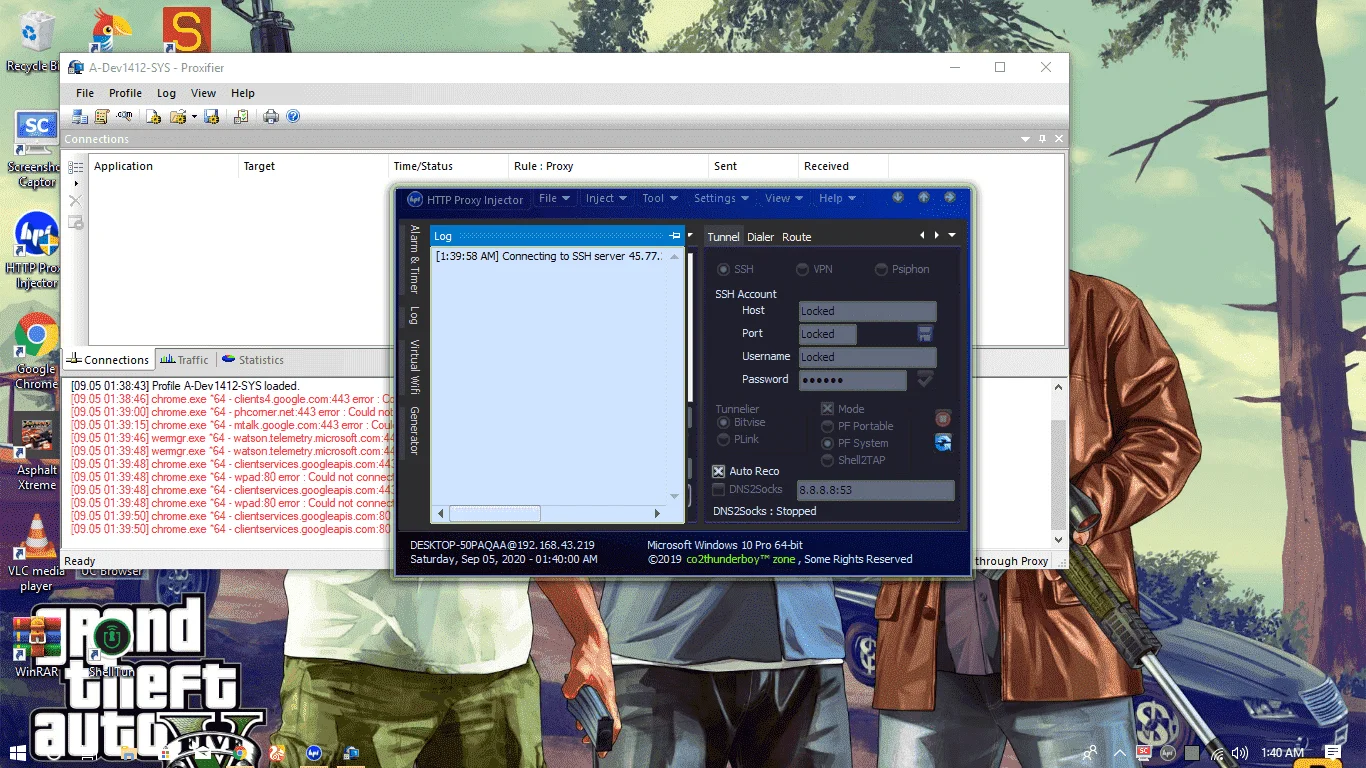The image size is (1366, 768).
Task: Open the tab list dropdown arrow beside Route
Action: click(952, 236)
